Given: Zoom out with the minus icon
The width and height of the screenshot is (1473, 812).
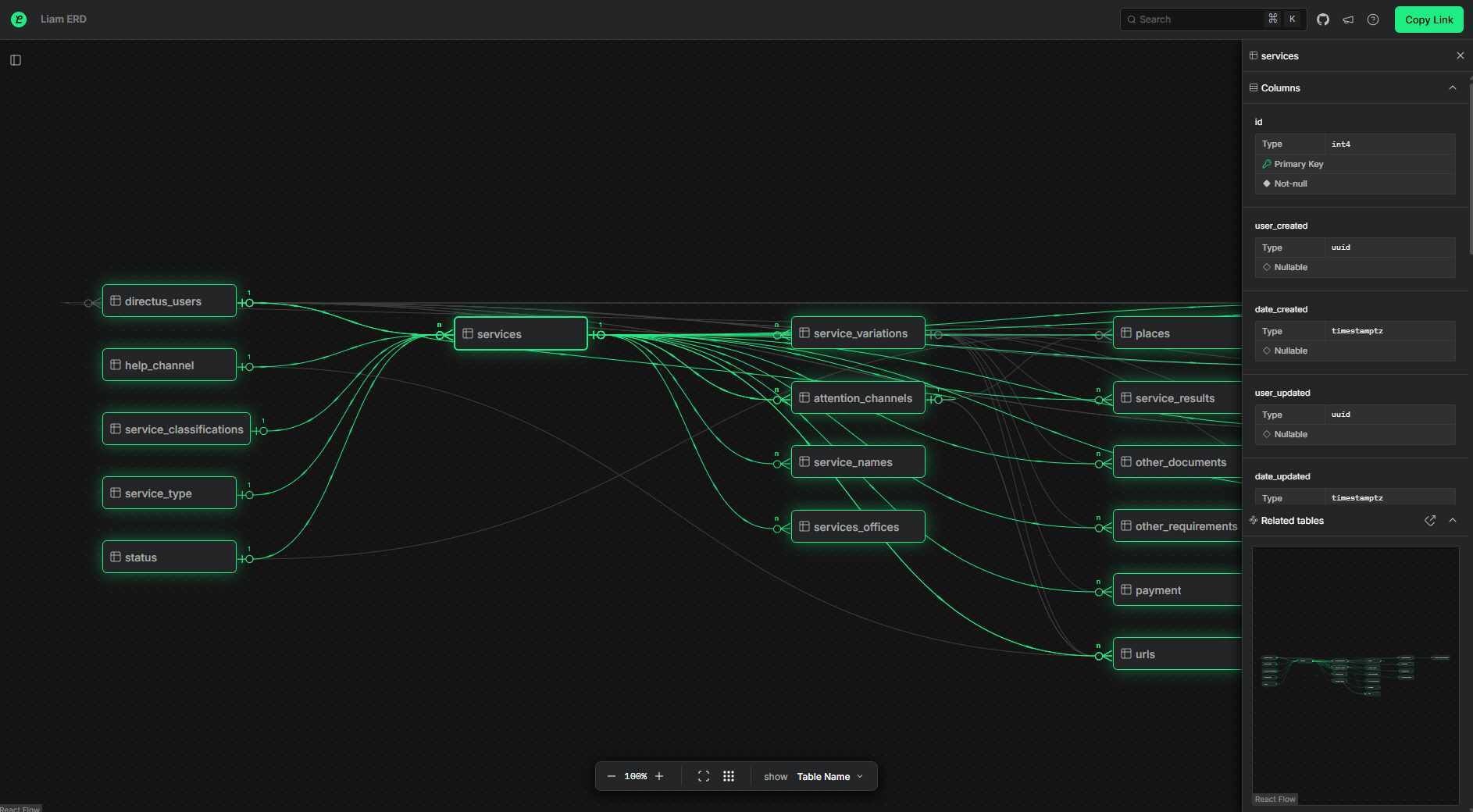Looking at the screenshot, I should pos(612,776).
